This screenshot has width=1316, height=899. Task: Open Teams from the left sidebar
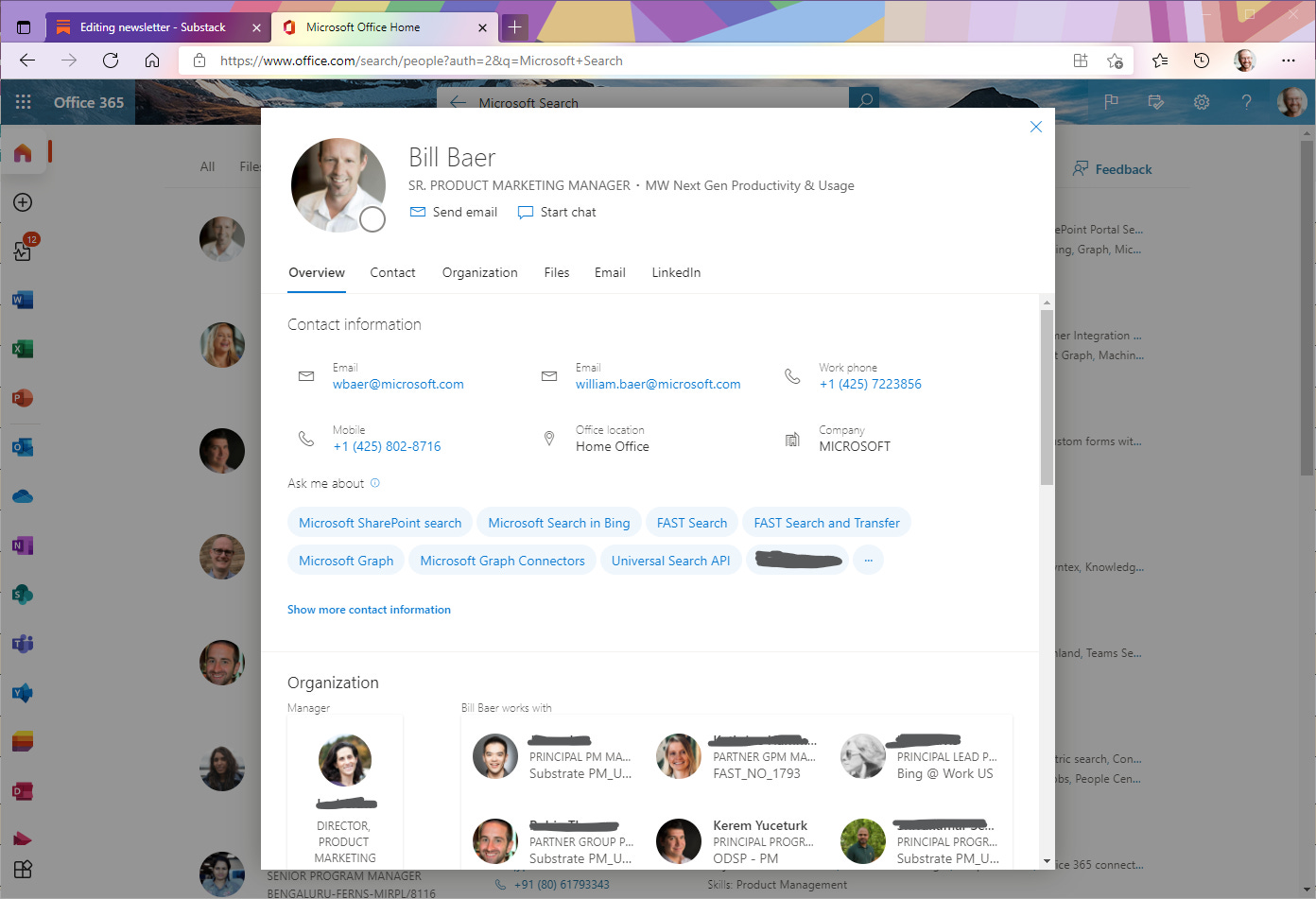click(x=23, y=644)
